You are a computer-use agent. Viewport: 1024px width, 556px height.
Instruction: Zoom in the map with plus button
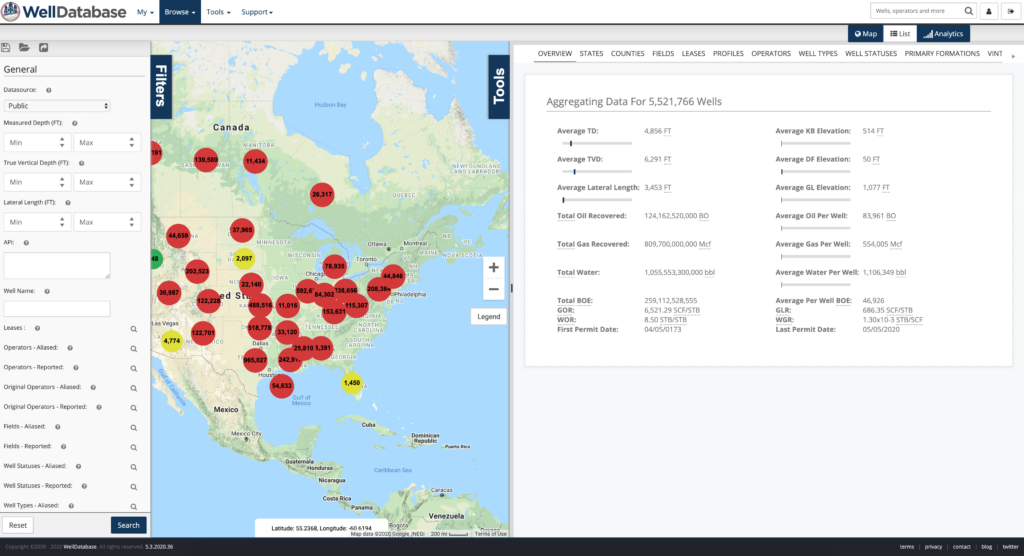pyautogui.click(x=493, y=268)
